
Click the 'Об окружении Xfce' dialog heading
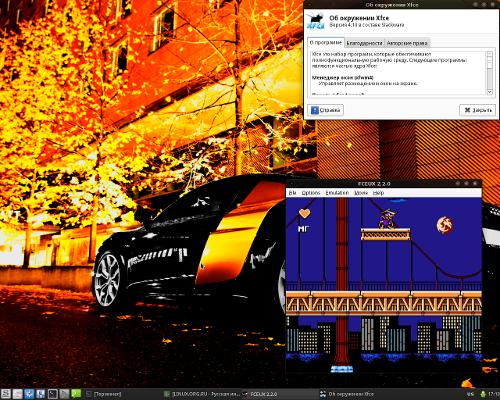coord(359,18)
